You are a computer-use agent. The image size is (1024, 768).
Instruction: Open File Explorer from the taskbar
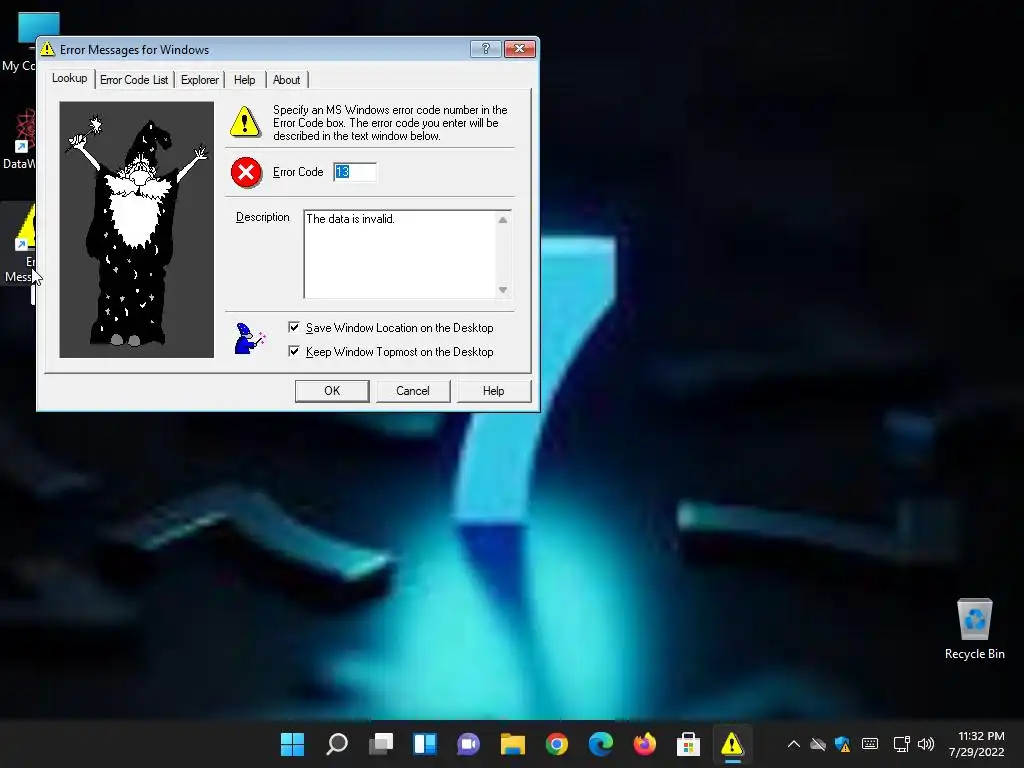pyautogui.click(x=513, y=744)
